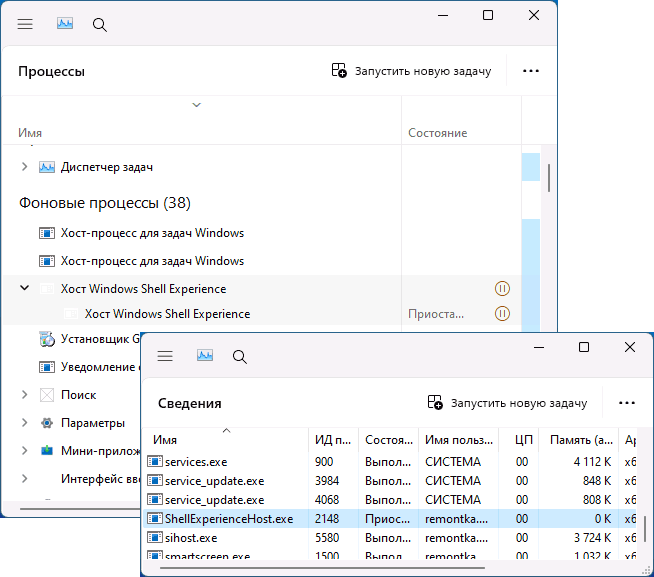654x577 pixels.
Task: Select sihost.exe row
Action: tap(390, 537)
